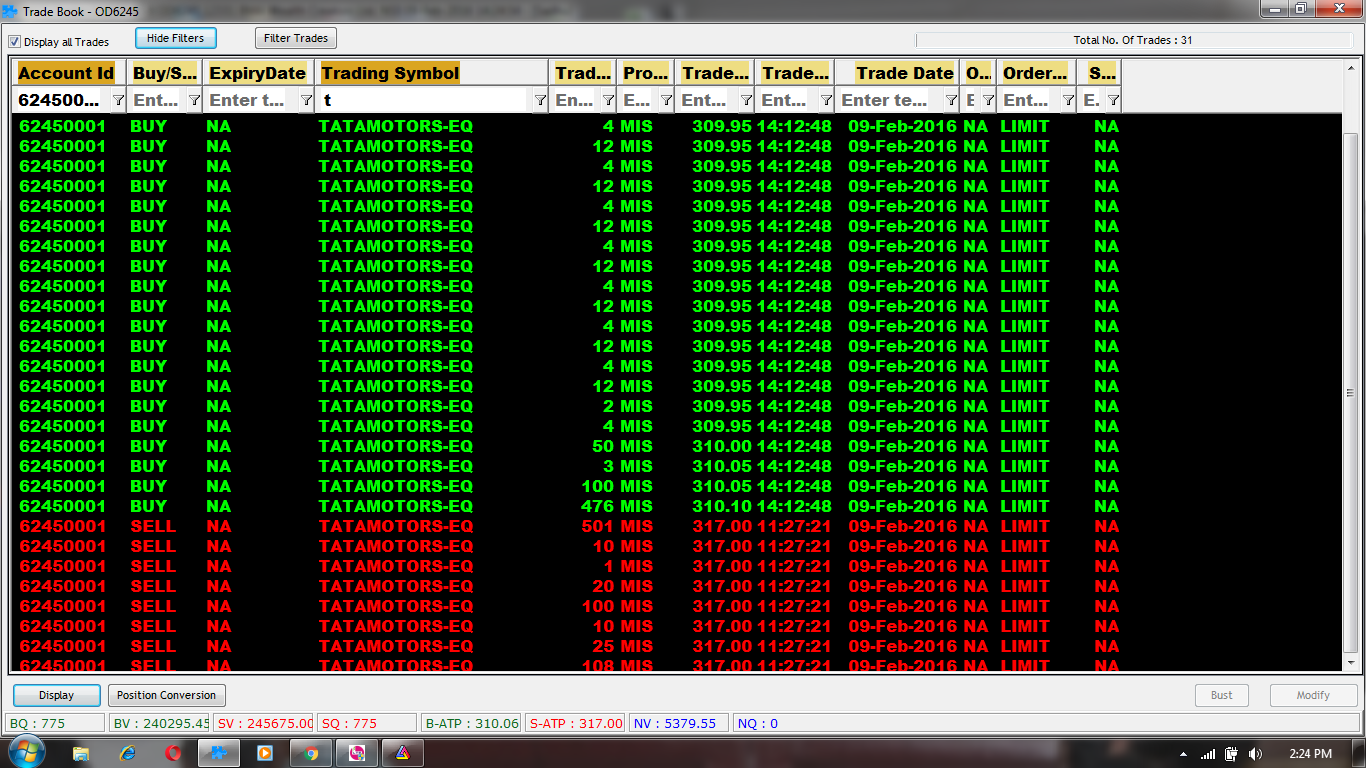Sort by the Order... column header
Viewport: 1366px width, 768px height.
[x=1035, y=73]
